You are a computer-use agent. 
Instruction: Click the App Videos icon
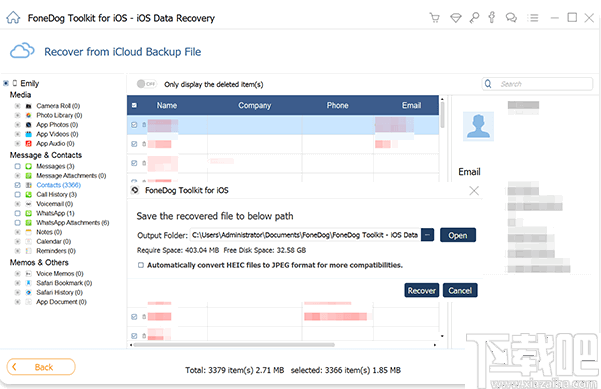click(x=28, y=134)
